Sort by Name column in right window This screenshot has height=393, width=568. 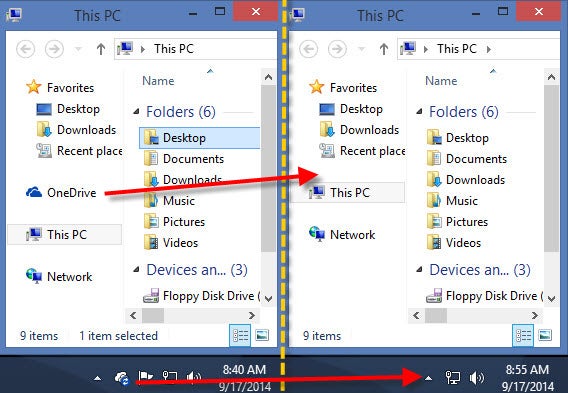tap(441, 81)
